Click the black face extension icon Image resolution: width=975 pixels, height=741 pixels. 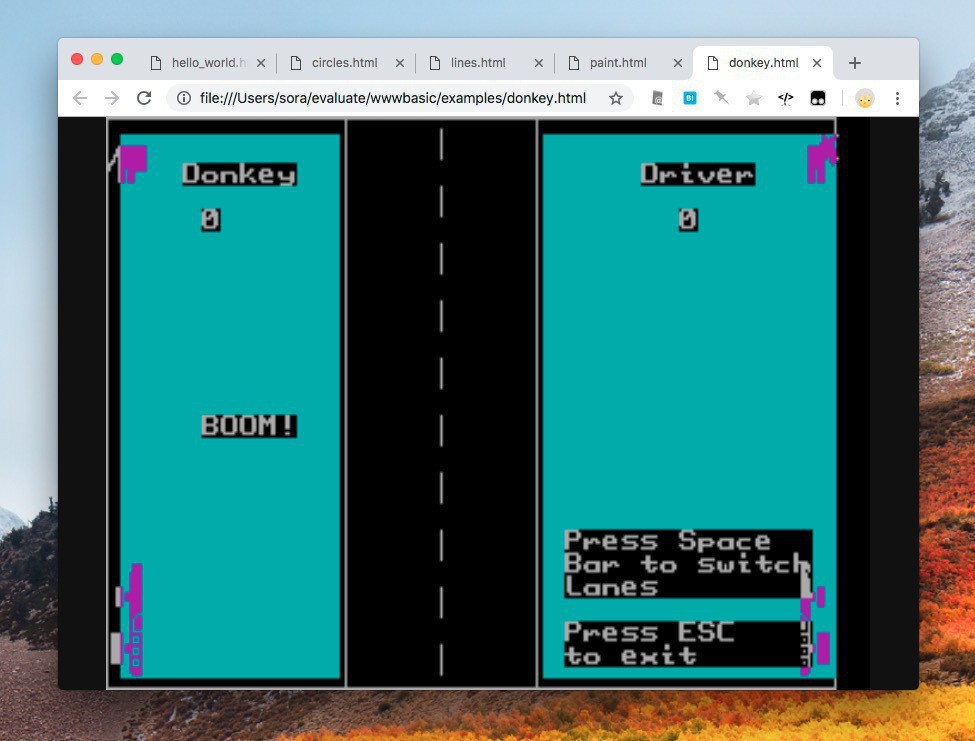tap(818, 98)
